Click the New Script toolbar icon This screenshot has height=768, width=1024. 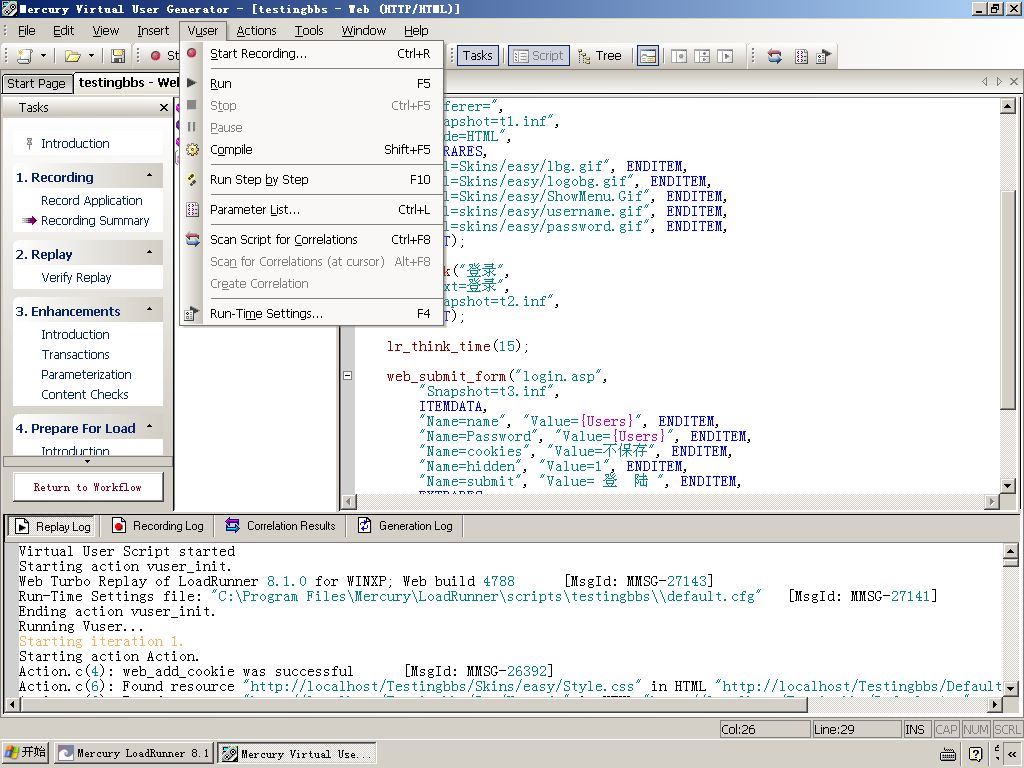click(x=25, y=56)
